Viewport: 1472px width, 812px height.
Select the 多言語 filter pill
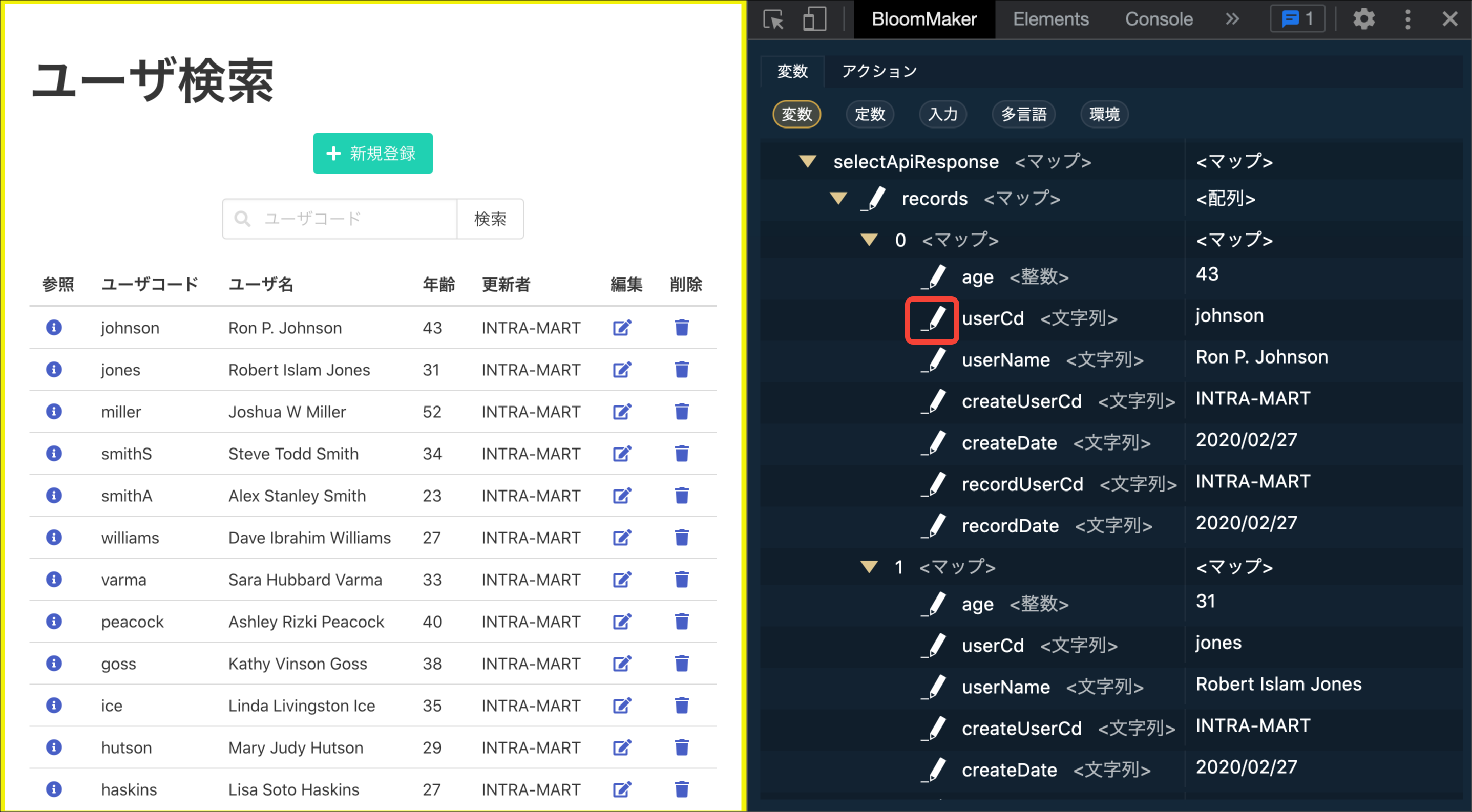point(1023,114)
